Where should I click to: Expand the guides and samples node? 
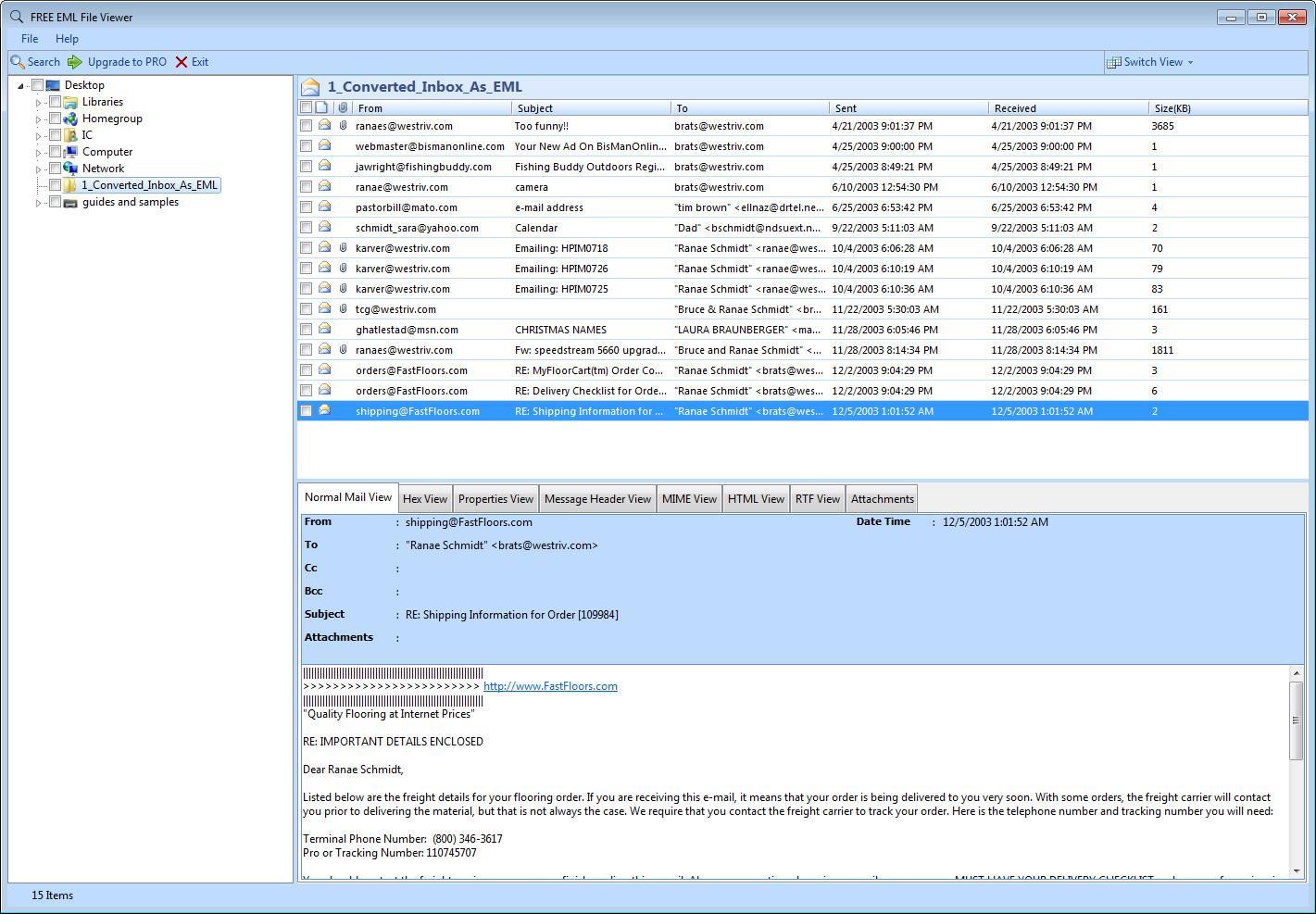click(39, 203)
